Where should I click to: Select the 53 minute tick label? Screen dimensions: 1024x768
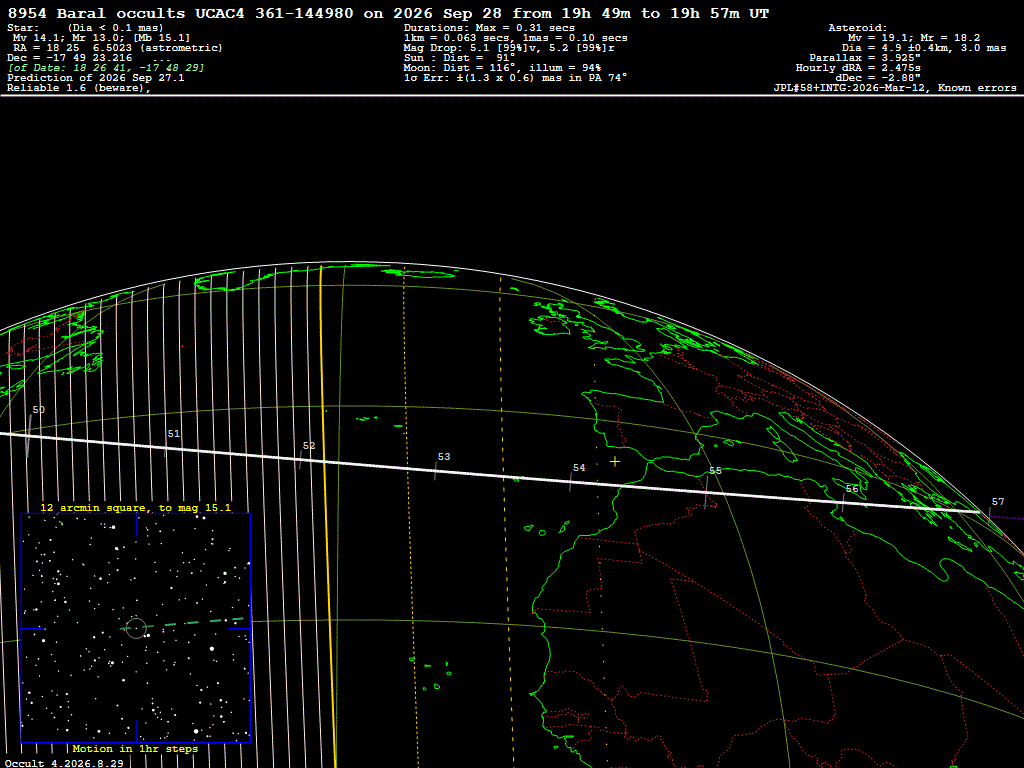point(444,457)
